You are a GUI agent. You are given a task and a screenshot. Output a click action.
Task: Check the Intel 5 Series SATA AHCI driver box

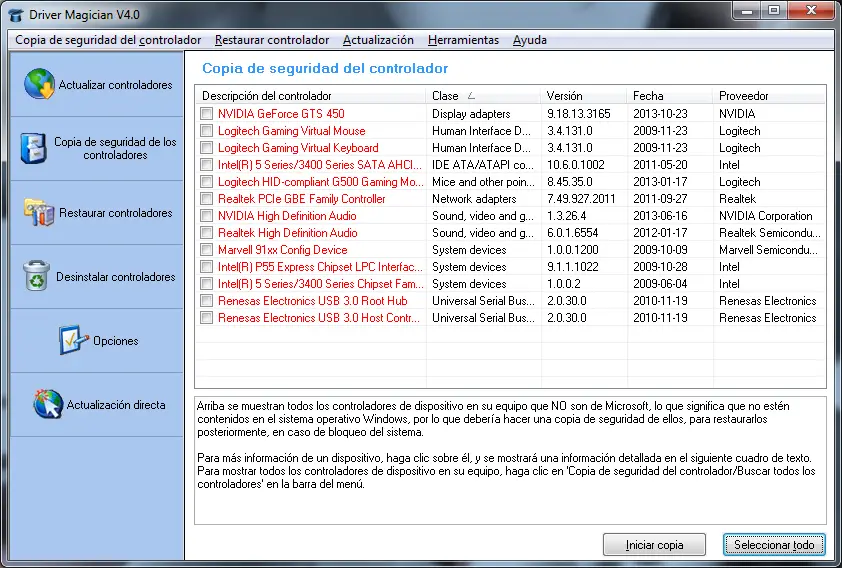(x=206, y=164)
